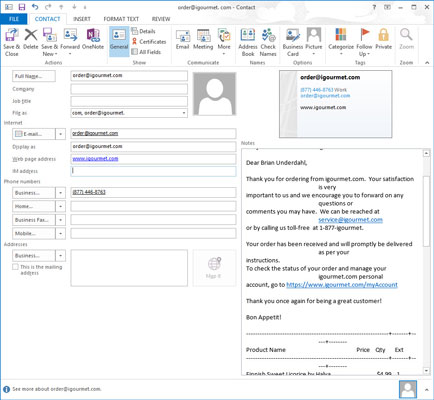The height and width of the screenshot is (400, 434).
Task: Switch to the FORMAT TEXT tab
Action: tap(121, 19)
